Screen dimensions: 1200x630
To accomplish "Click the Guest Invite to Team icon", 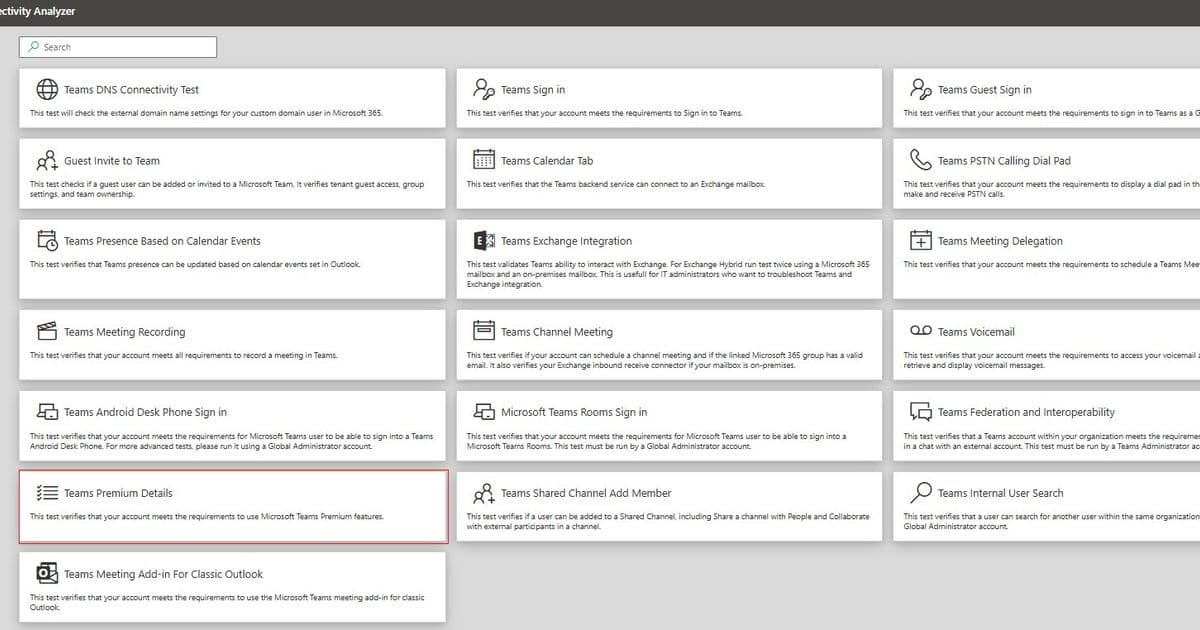I will tap(47, 160).
